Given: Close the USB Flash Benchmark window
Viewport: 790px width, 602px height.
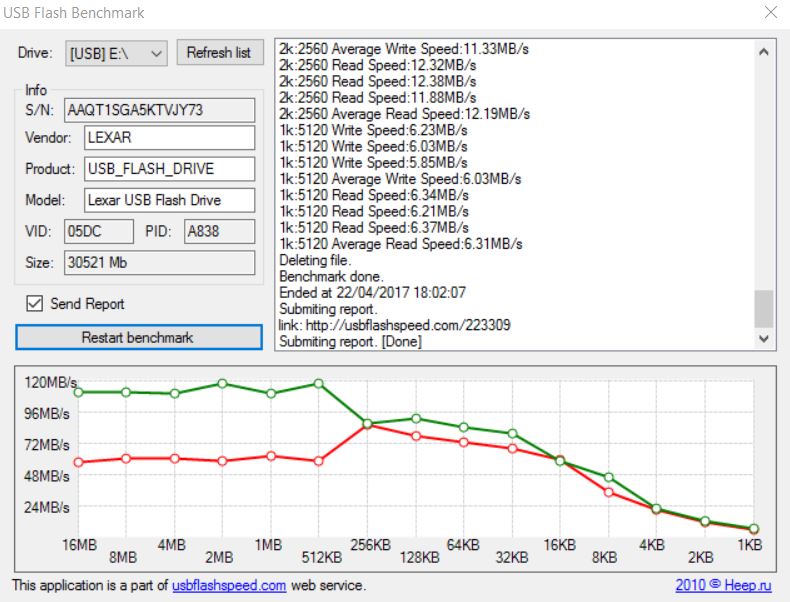Looking at the screenshot, I should click(768, 13).
